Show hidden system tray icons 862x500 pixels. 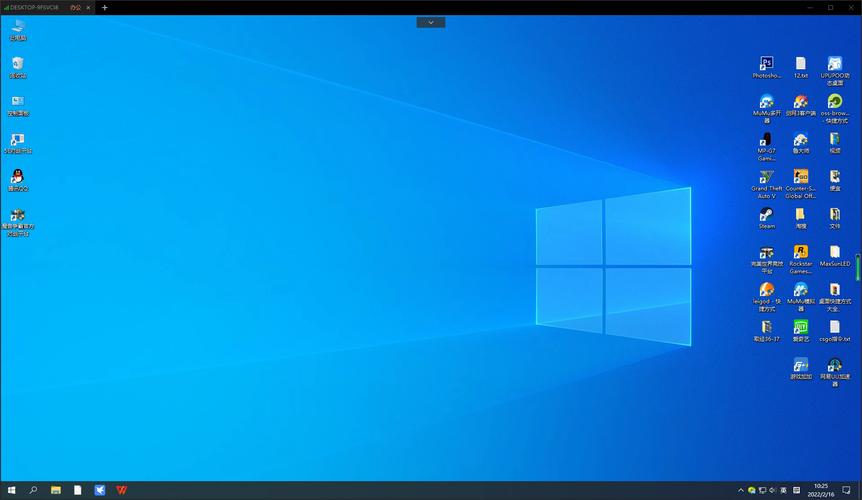click(743, 490)
